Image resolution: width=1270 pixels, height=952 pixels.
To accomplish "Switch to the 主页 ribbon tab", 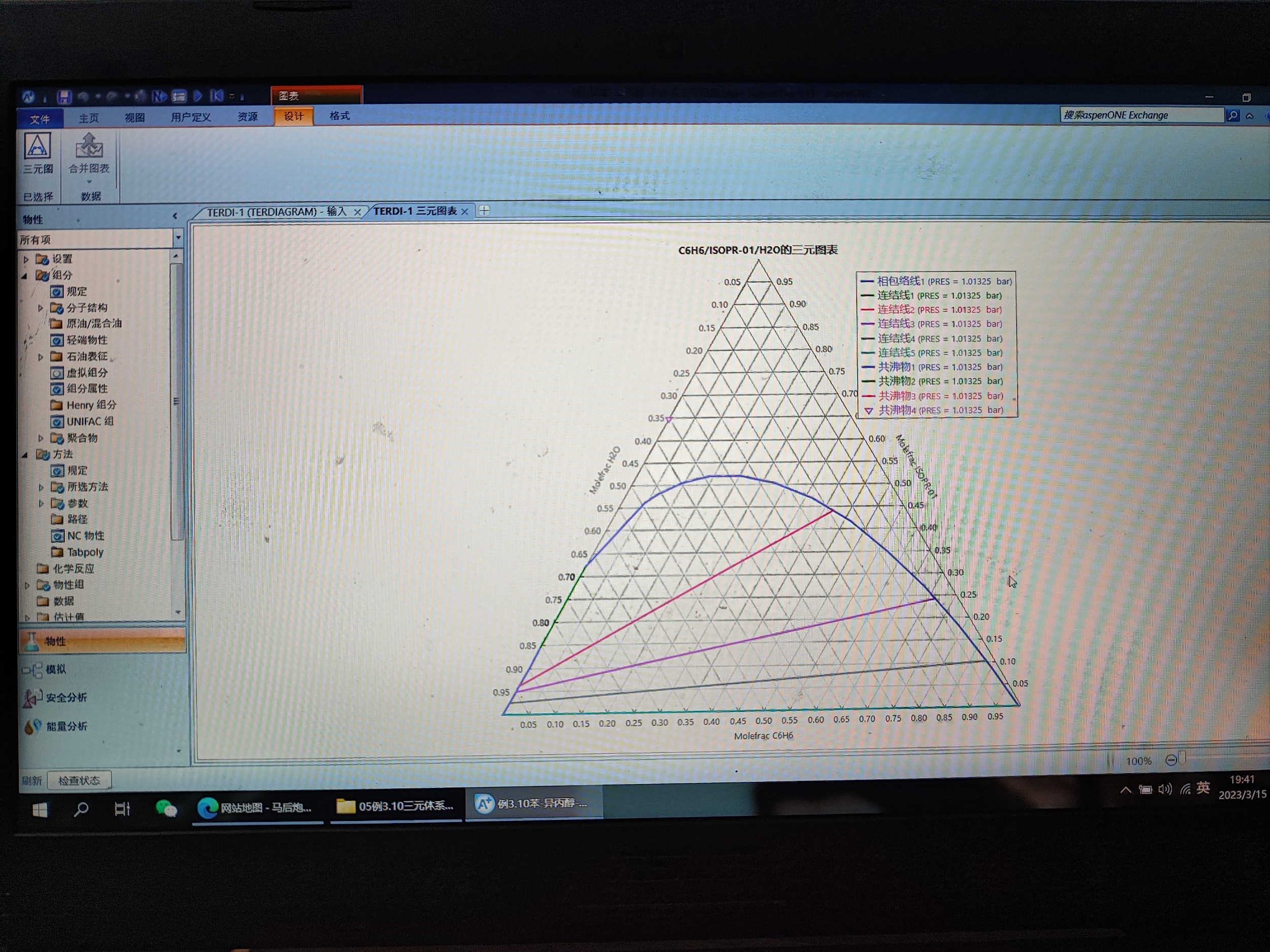I will (89, 118).
